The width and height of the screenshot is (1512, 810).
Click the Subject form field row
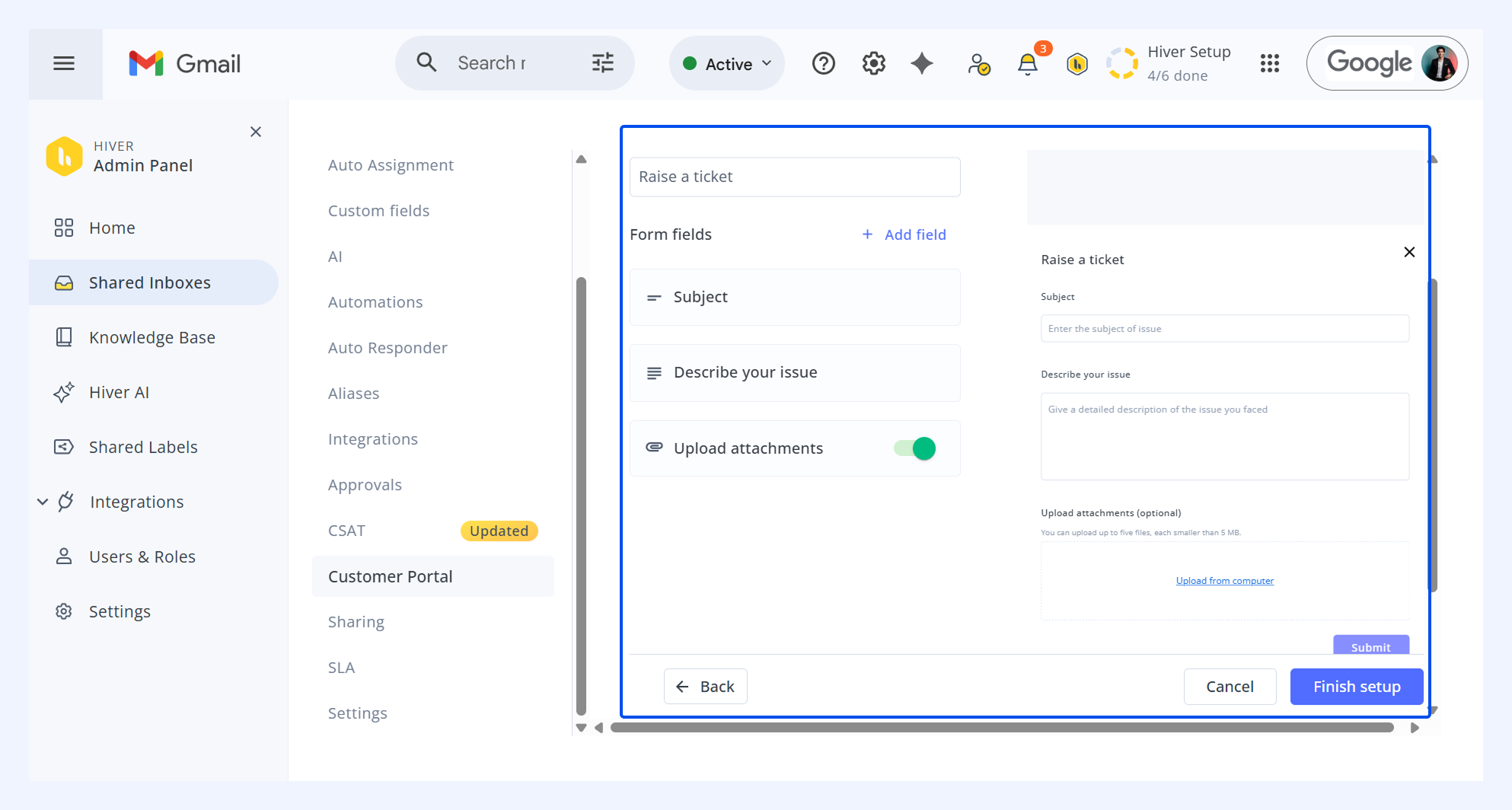[795, 297]
